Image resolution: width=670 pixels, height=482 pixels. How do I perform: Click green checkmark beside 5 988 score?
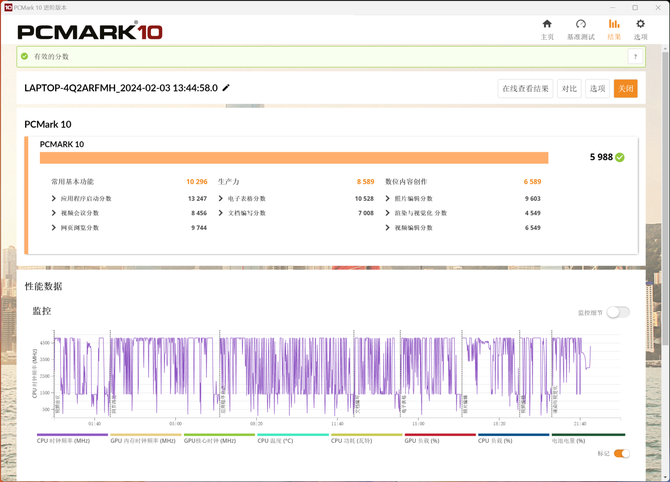tap(620, 157)
